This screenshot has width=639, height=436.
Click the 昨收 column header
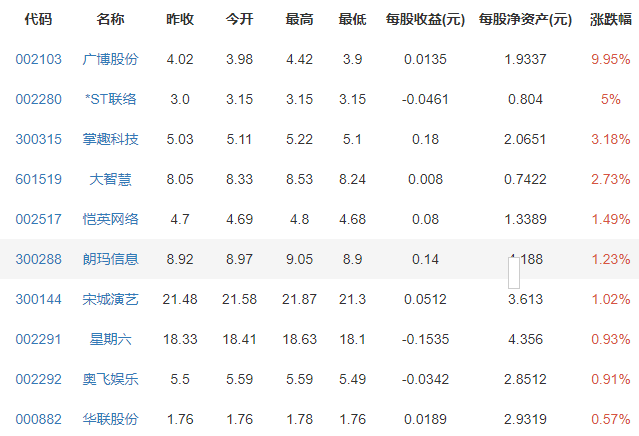coord(180,19)
